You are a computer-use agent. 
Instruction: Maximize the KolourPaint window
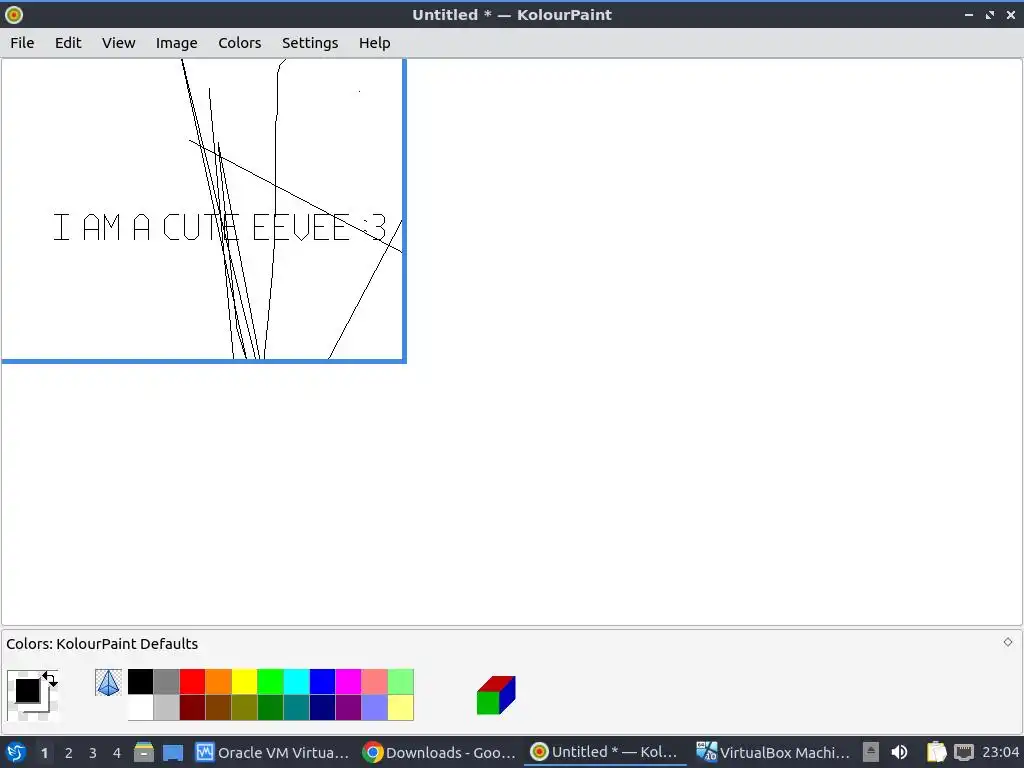pos(990,14)
